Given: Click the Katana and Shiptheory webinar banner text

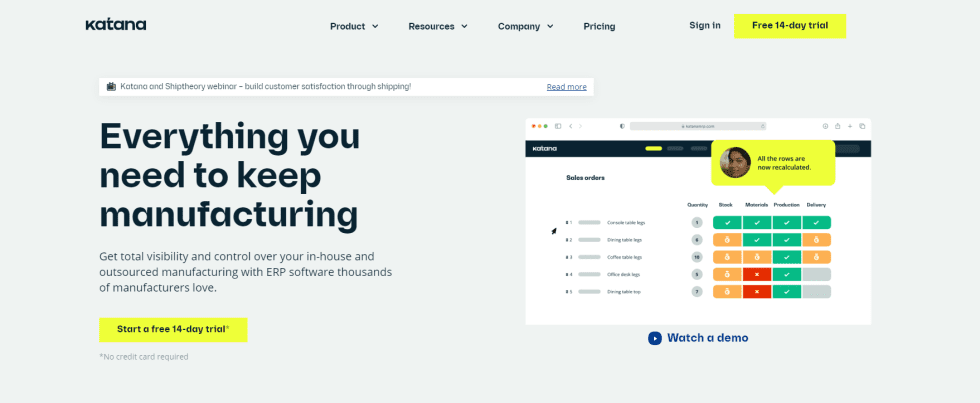Looking at the screenshot, I should pyautogui.click(x=266, y=86).
